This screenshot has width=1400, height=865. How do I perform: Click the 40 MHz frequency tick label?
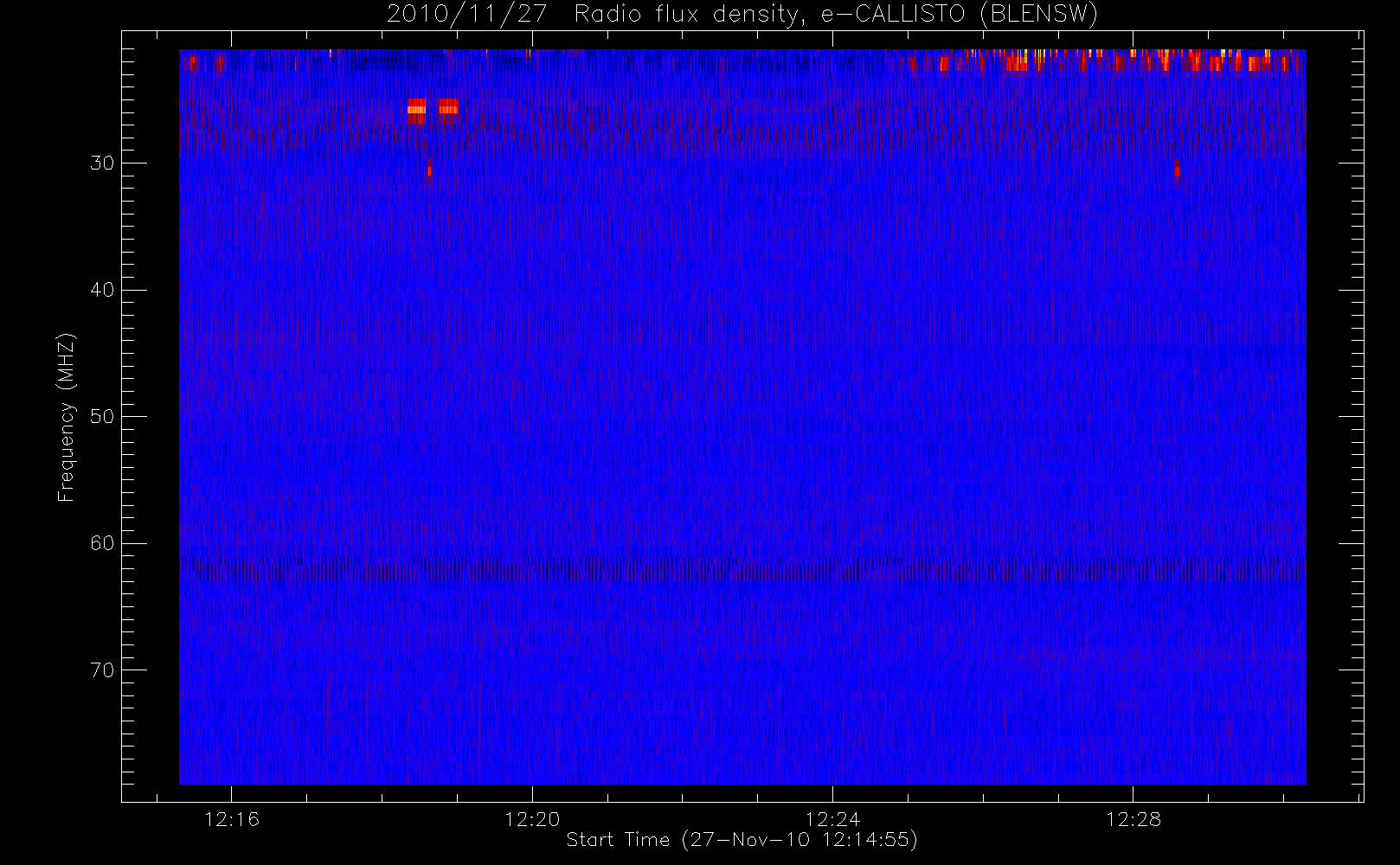[x=102, y=290]
